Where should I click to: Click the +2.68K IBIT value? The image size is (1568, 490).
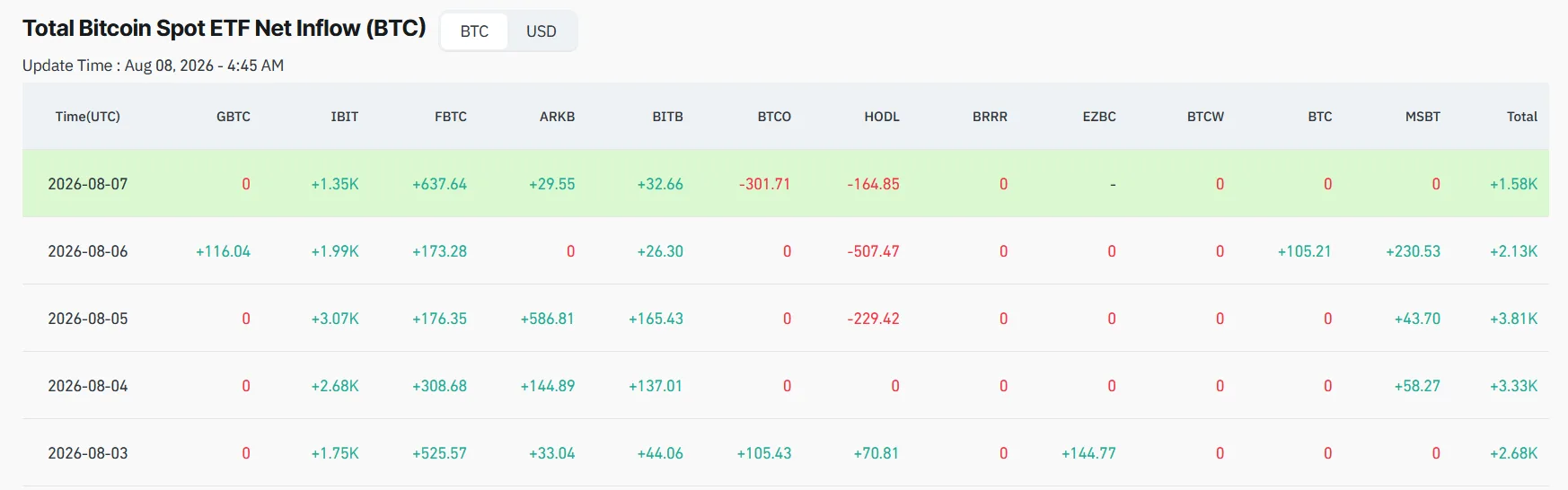click(x=335, y=386)
